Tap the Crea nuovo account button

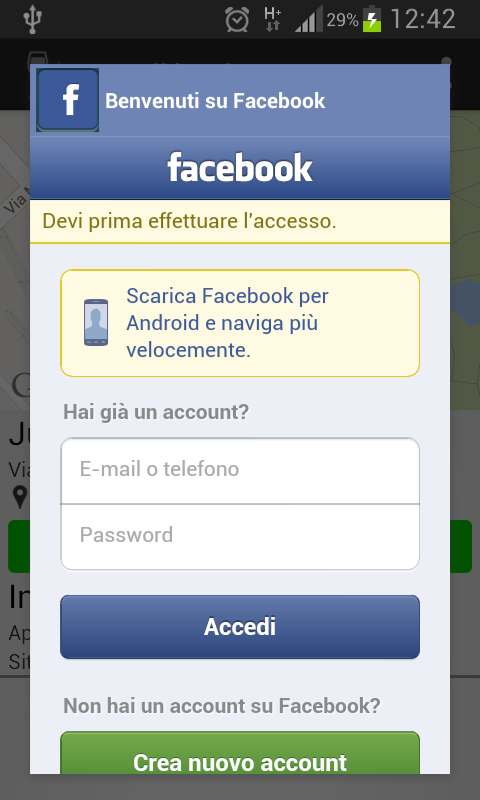(x=240, y=753)
